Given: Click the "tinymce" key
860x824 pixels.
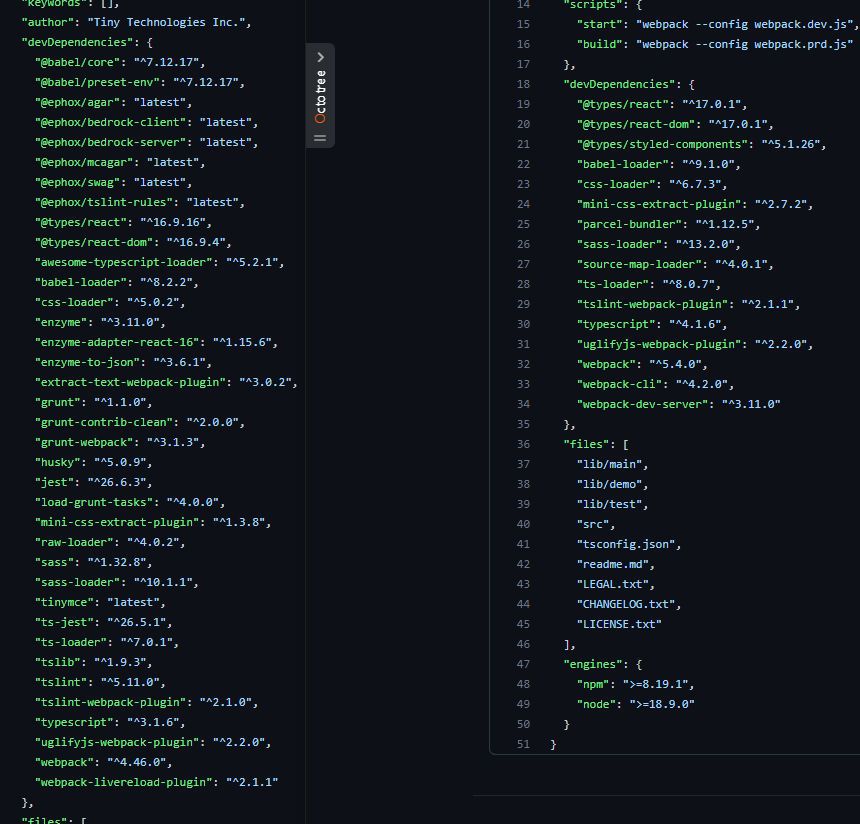Looking at the screenshot, I should click(64, 602).
